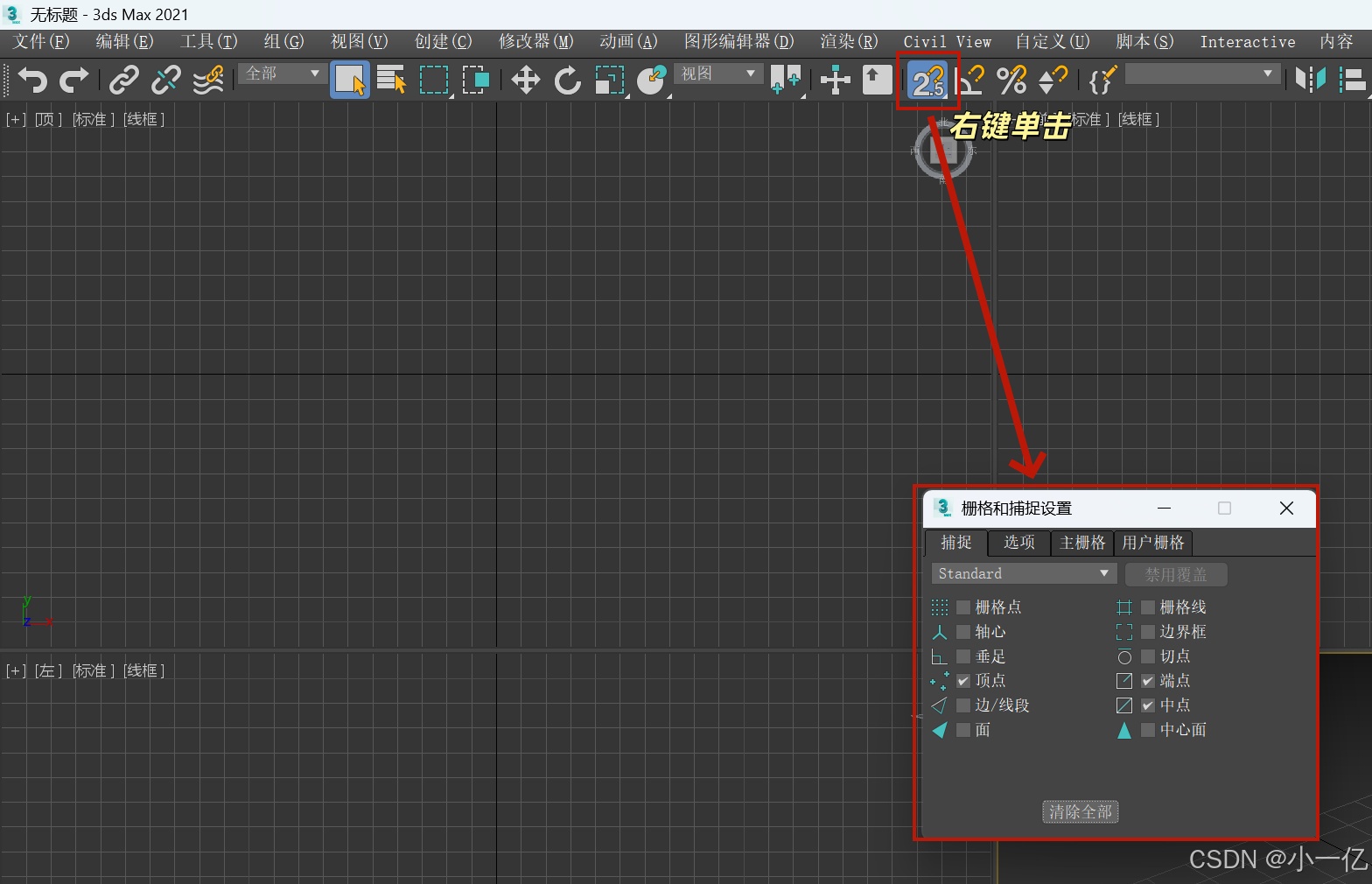Open the Manage Selection Sets icon

(x=1102, y=81)
